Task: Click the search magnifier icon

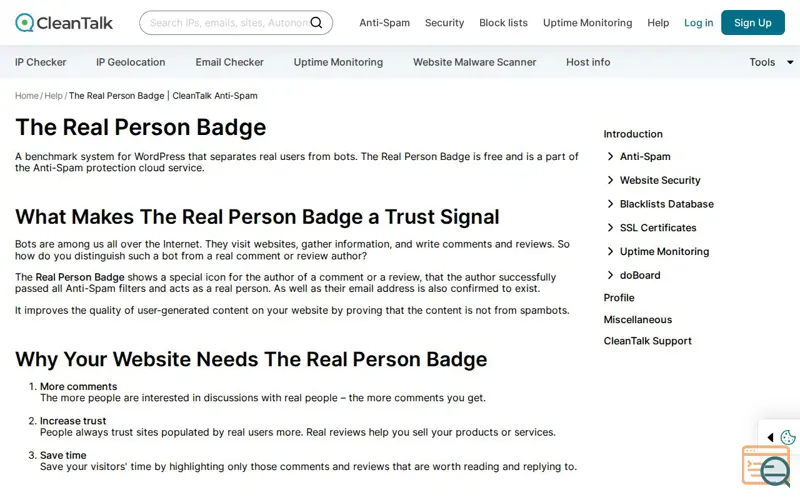Action: [316, 22]
